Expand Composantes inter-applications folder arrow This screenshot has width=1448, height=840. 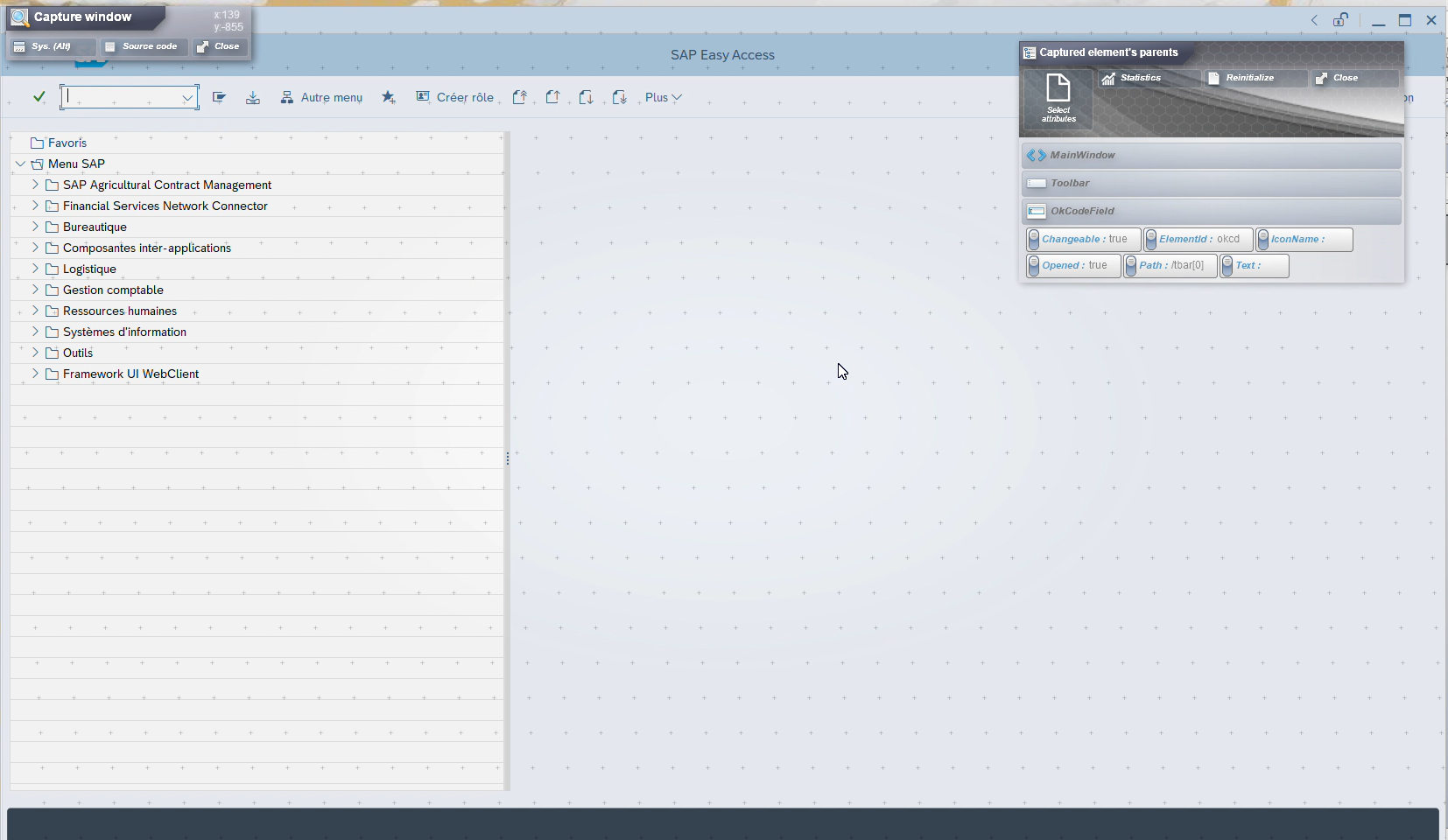35,248
